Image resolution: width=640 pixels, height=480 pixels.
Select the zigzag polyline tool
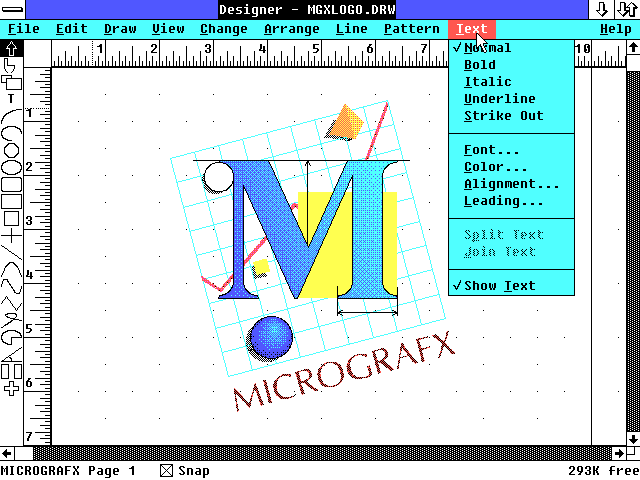[11, 303]
